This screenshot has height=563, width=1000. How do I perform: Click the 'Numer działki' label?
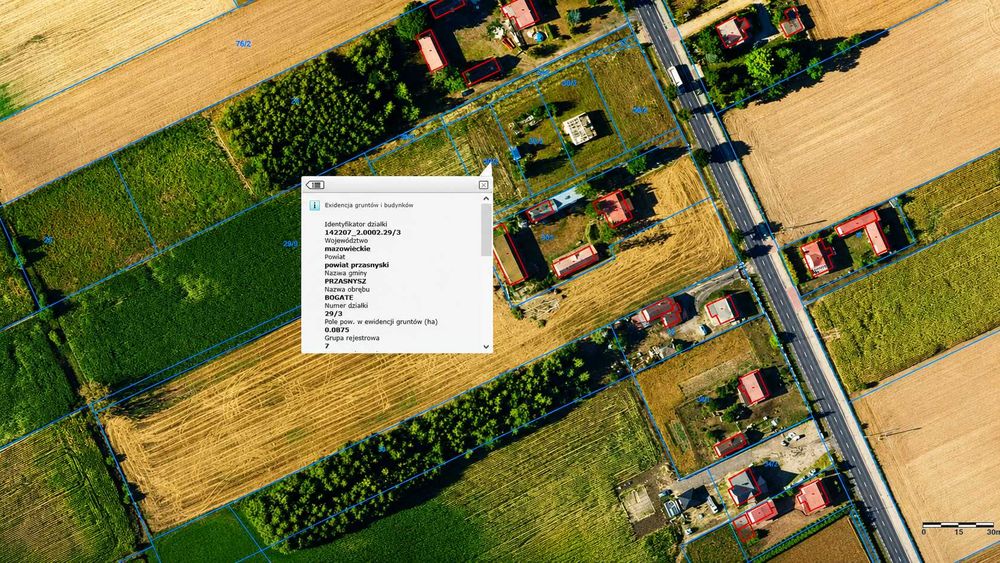click(346, 306)
